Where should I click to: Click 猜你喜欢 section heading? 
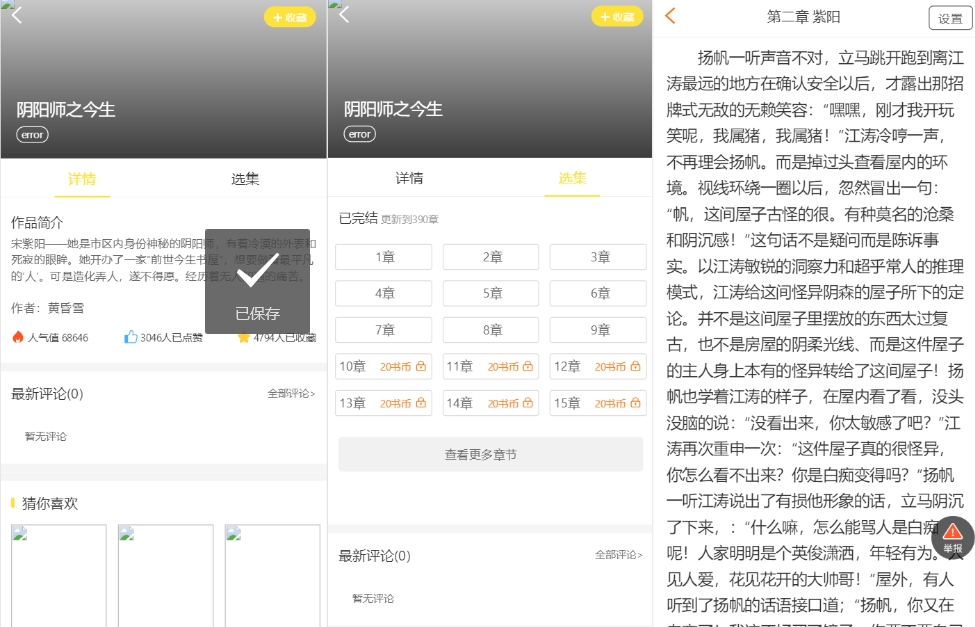50,503
